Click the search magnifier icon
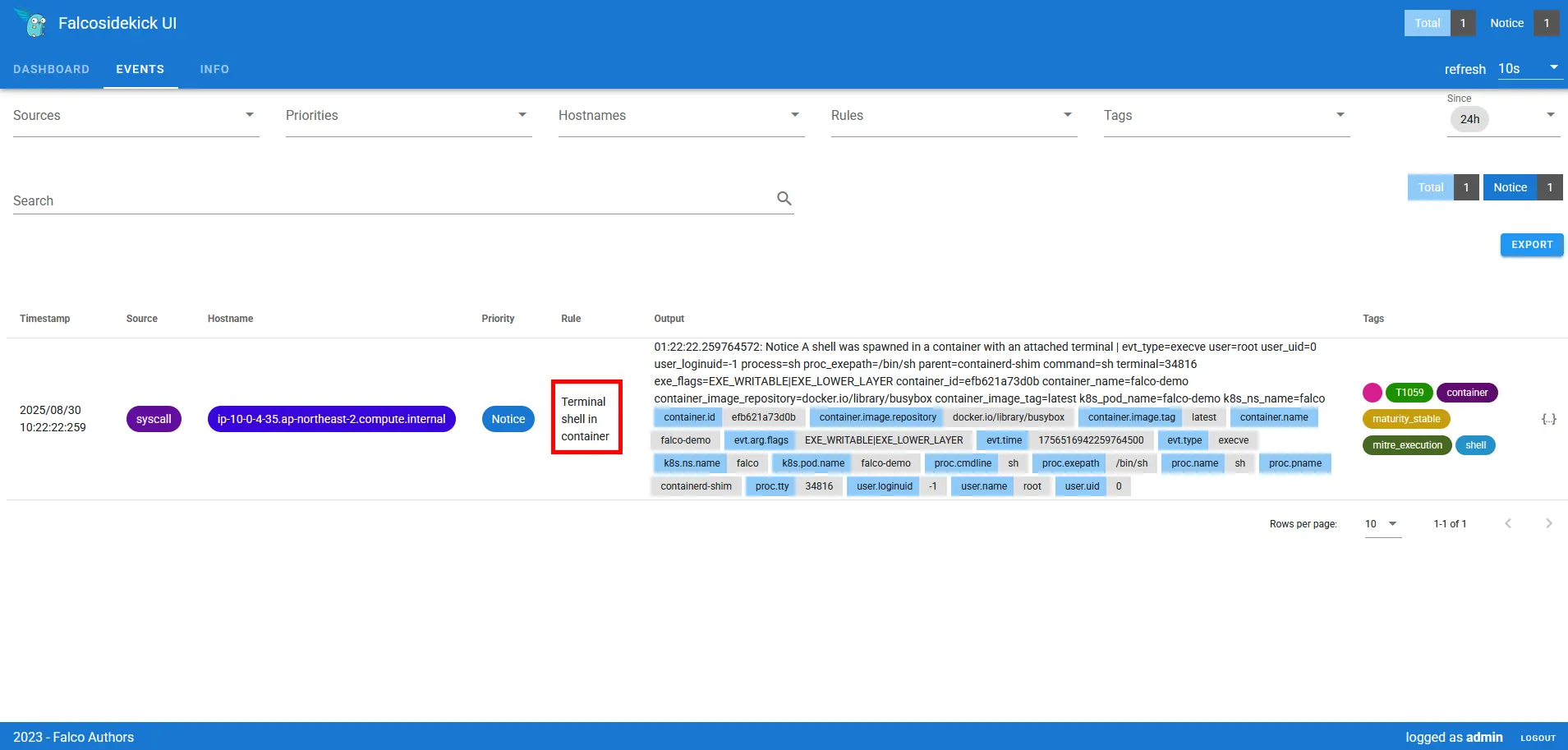1568x750 pixels. [x=784, y=199]
